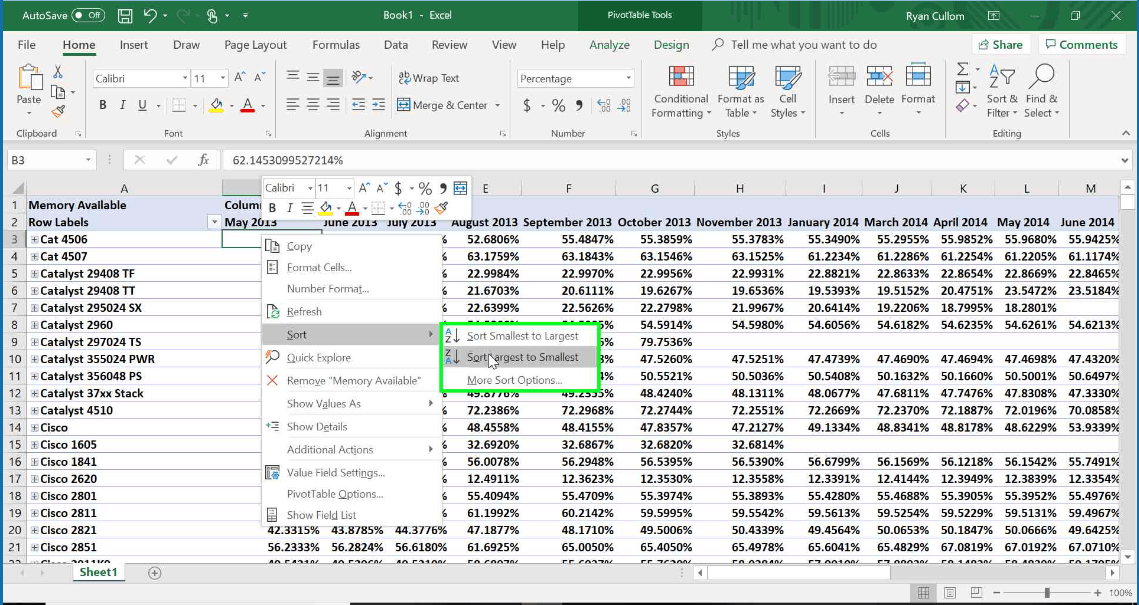Toggle Bold in the mini toolbar
The width and height of the screenshot is (1139, 605).
[272, 208]
